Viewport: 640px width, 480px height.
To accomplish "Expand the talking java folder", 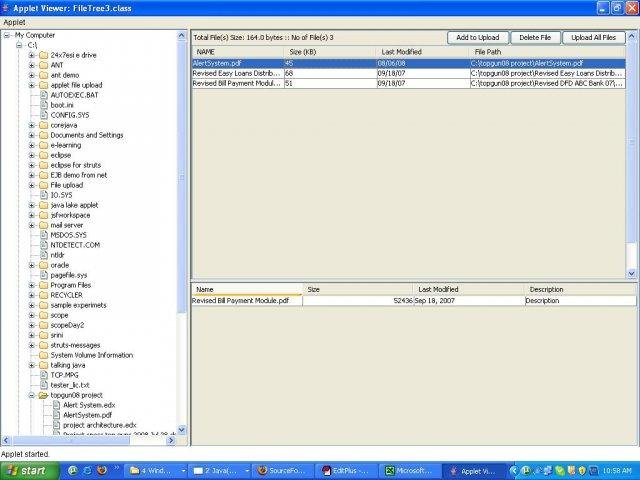I will click(x=32, y=365).
